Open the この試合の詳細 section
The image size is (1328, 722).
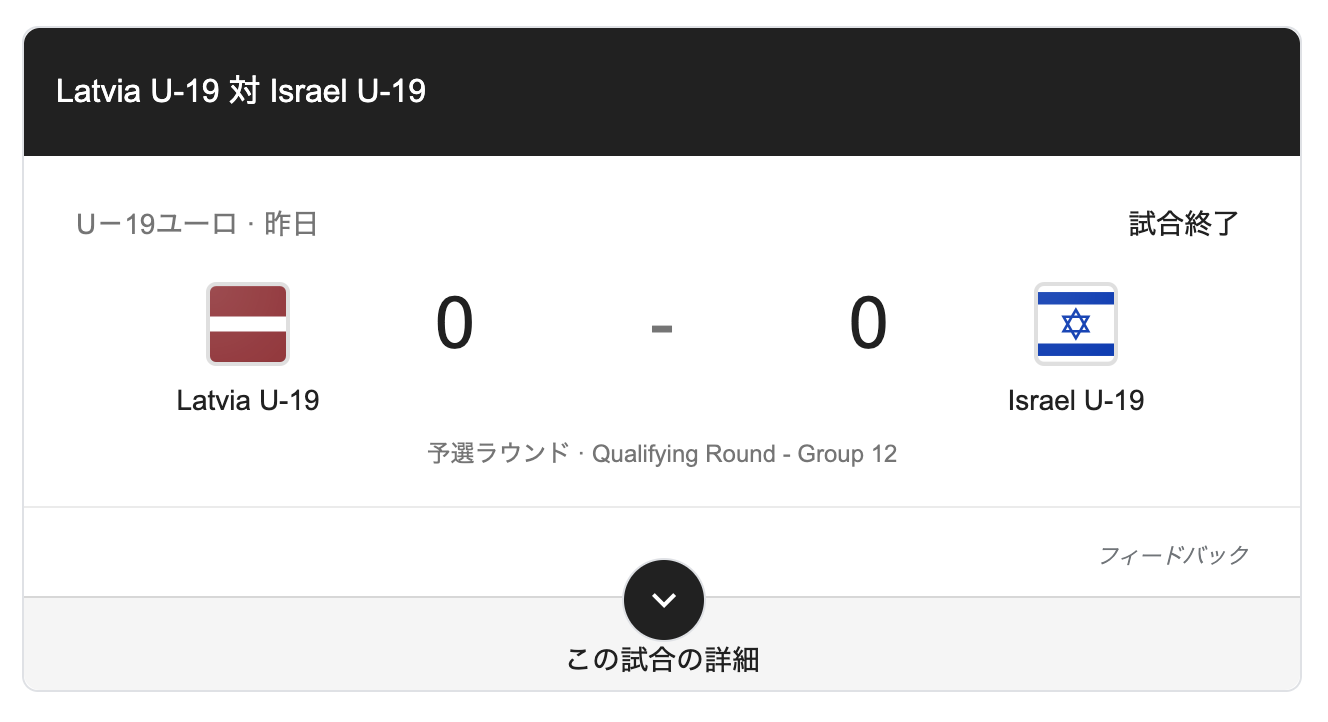(663, 660)
